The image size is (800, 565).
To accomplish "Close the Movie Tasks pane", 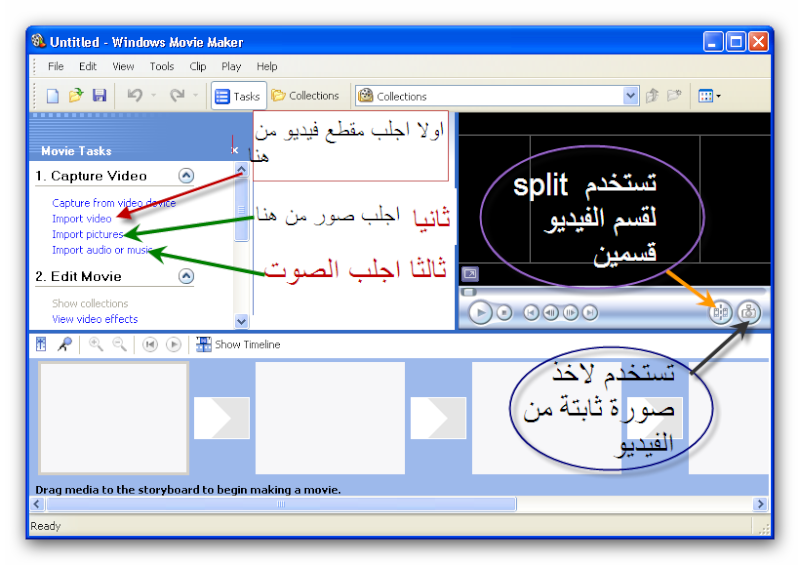I will click(235, 150).
